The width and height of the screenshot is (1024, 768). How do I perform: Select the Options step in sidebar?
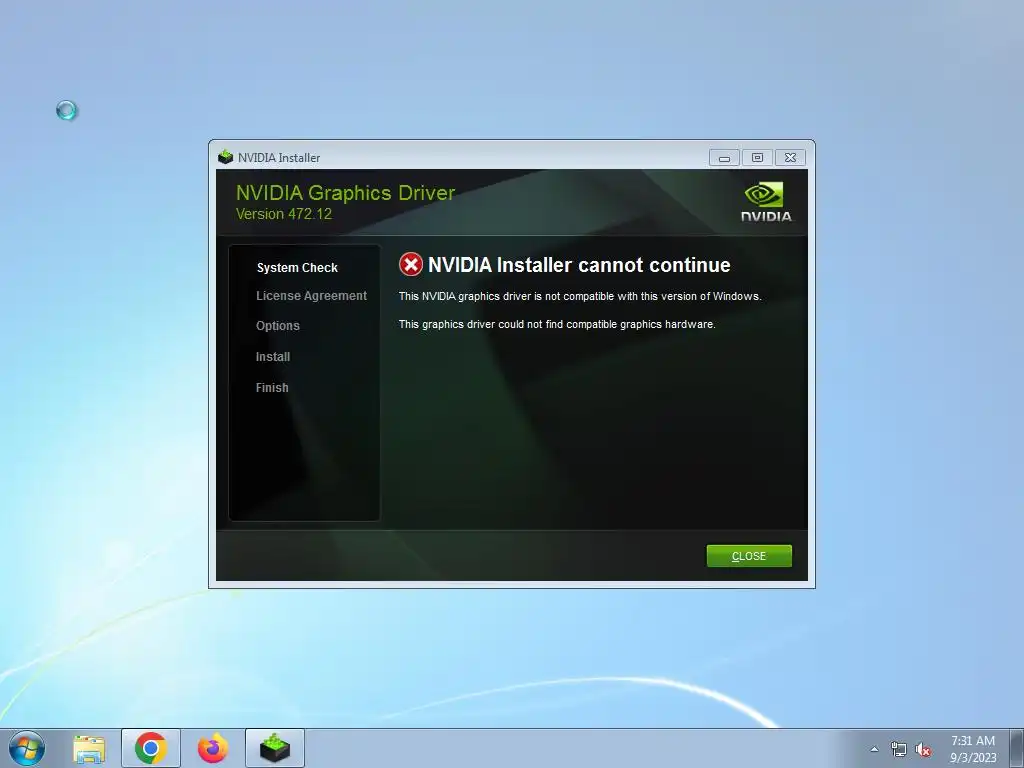[x=278, y=325]
